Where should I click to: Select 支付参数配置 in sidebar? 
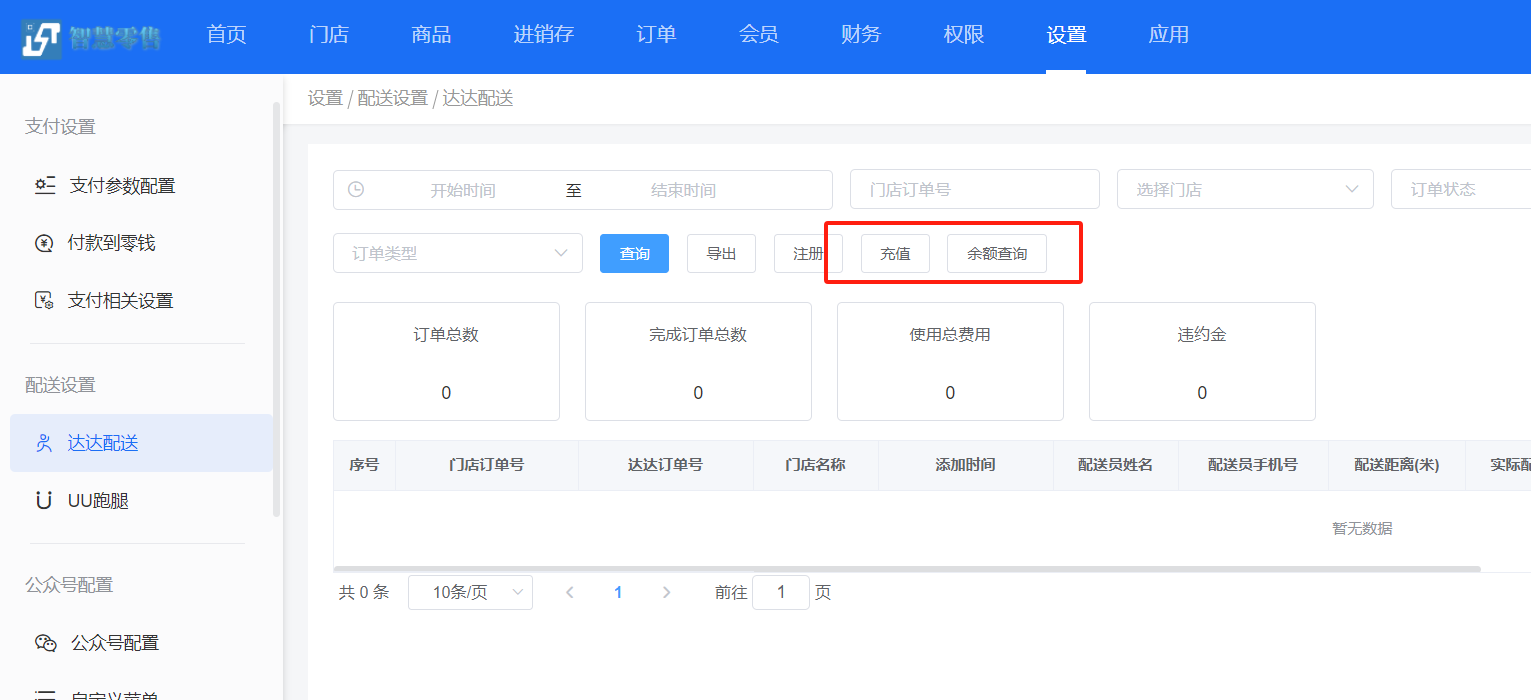coord(141,185)
